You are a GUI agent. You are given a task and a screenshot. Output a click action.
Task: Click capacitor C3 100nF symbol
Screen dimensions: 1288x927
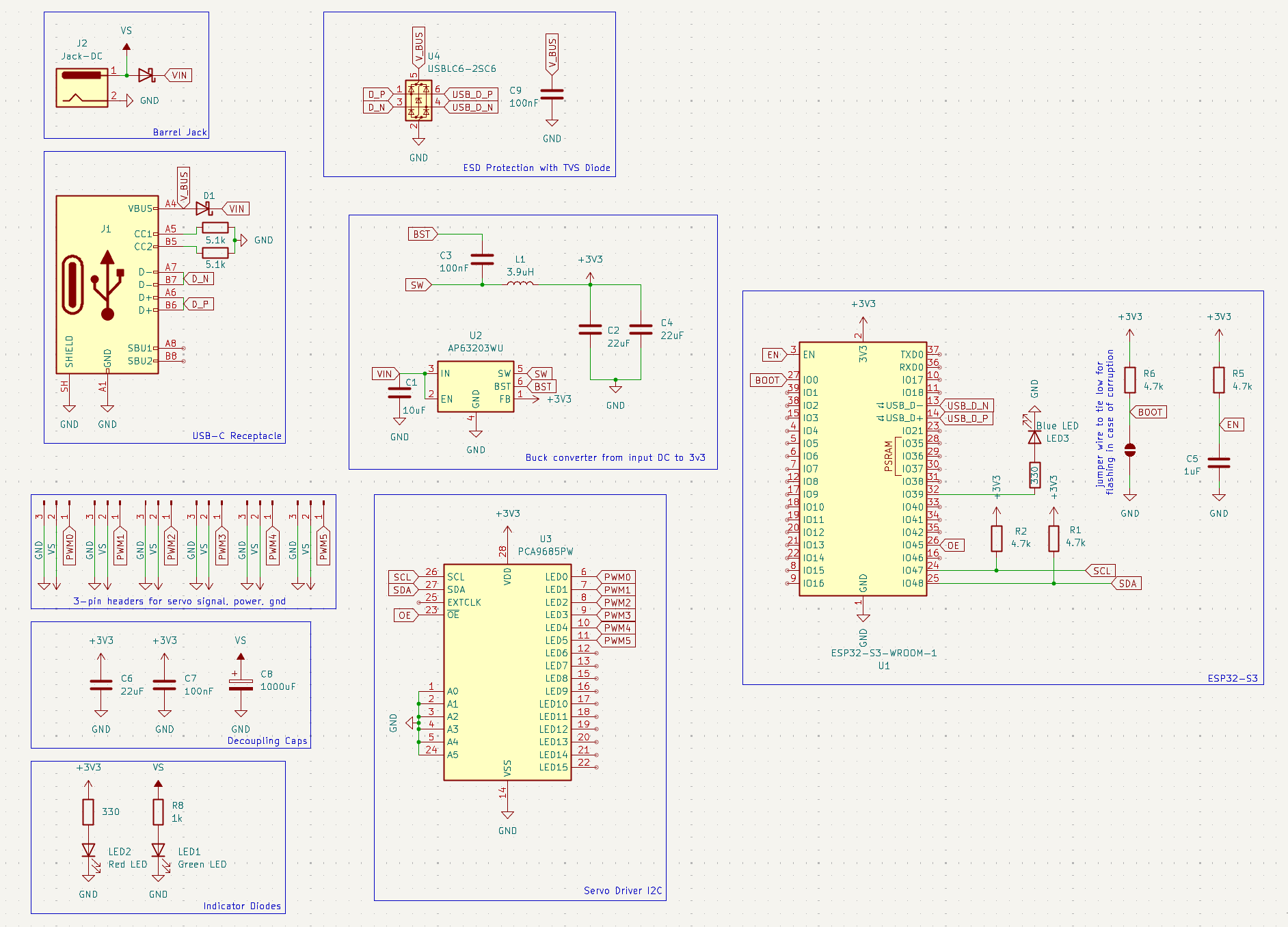(x=483, y=259)
